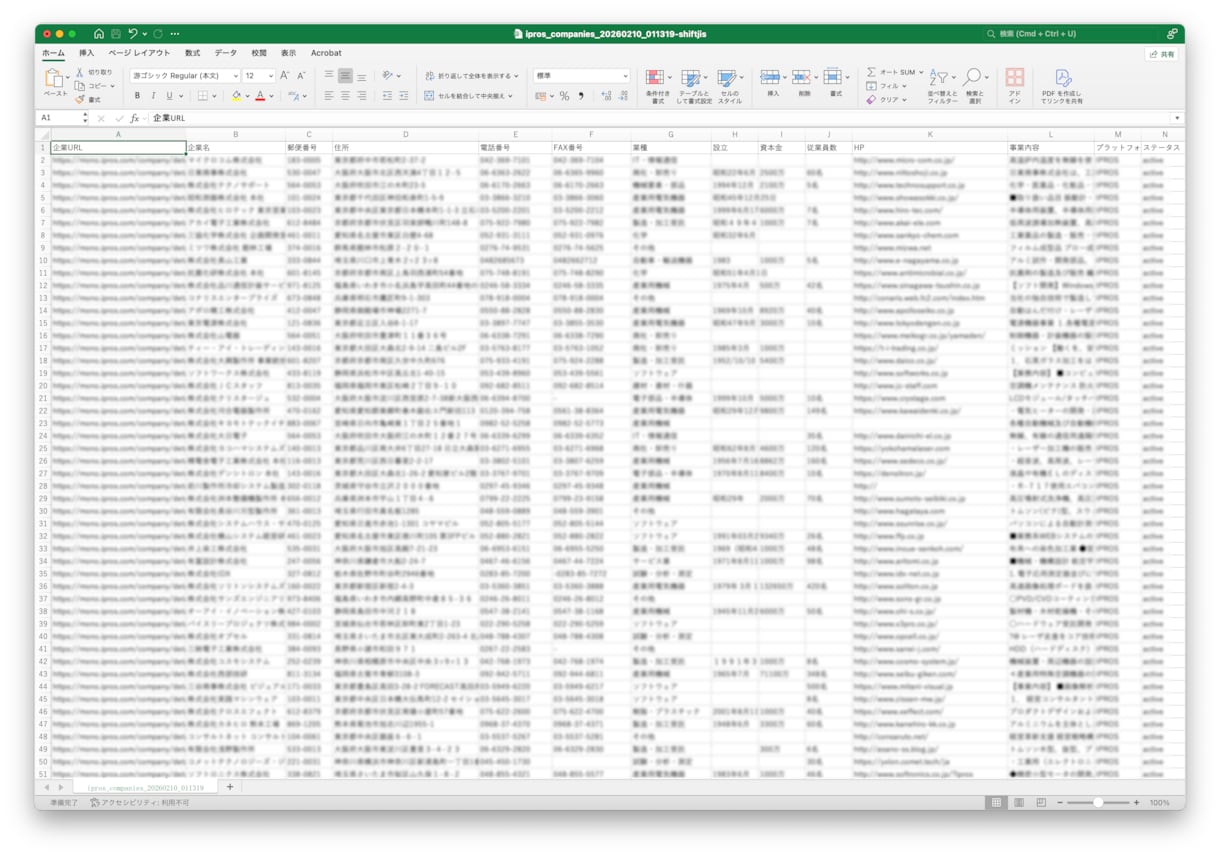Expand the borders dropdown arrow

(215, 96)
